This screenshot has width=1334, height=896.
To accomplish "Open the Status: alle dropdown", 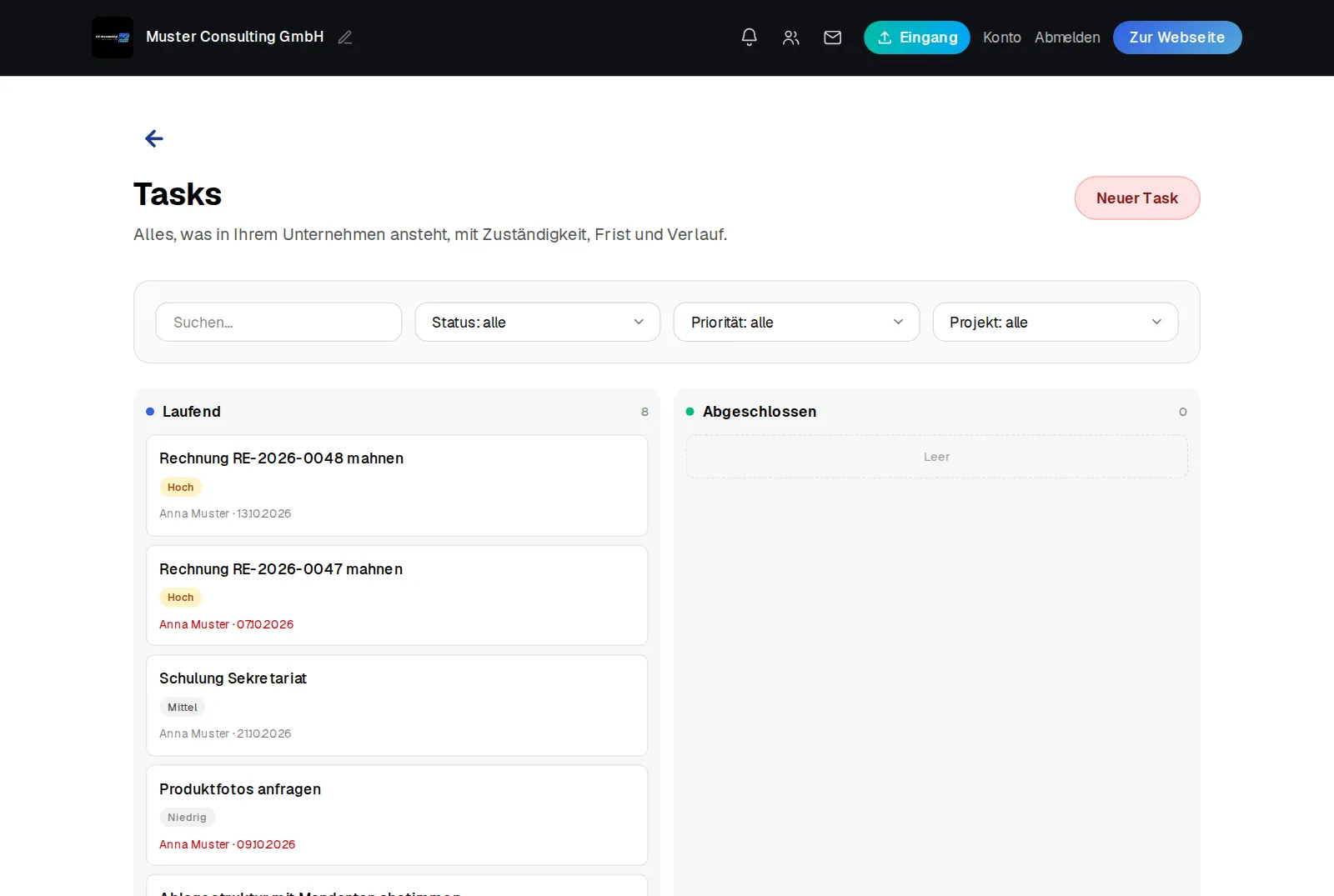I will 538,322.
